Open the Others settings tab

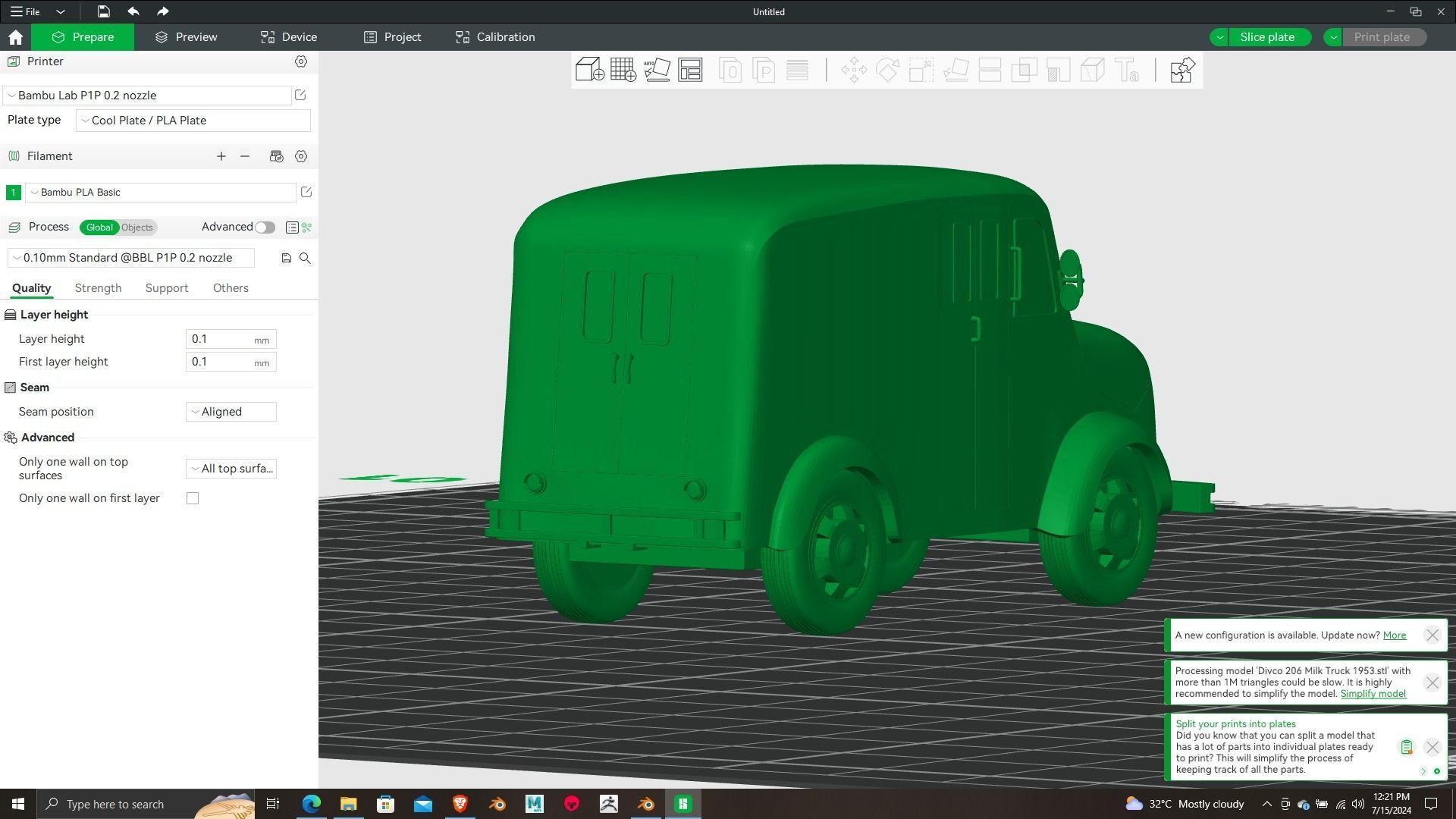tap(231, 288)
